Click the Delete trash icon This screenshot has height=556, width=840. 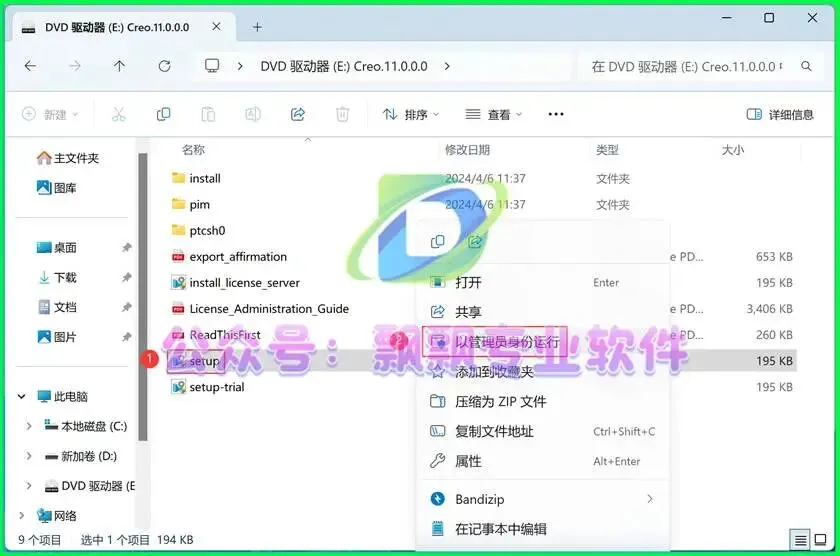(342, 114)
